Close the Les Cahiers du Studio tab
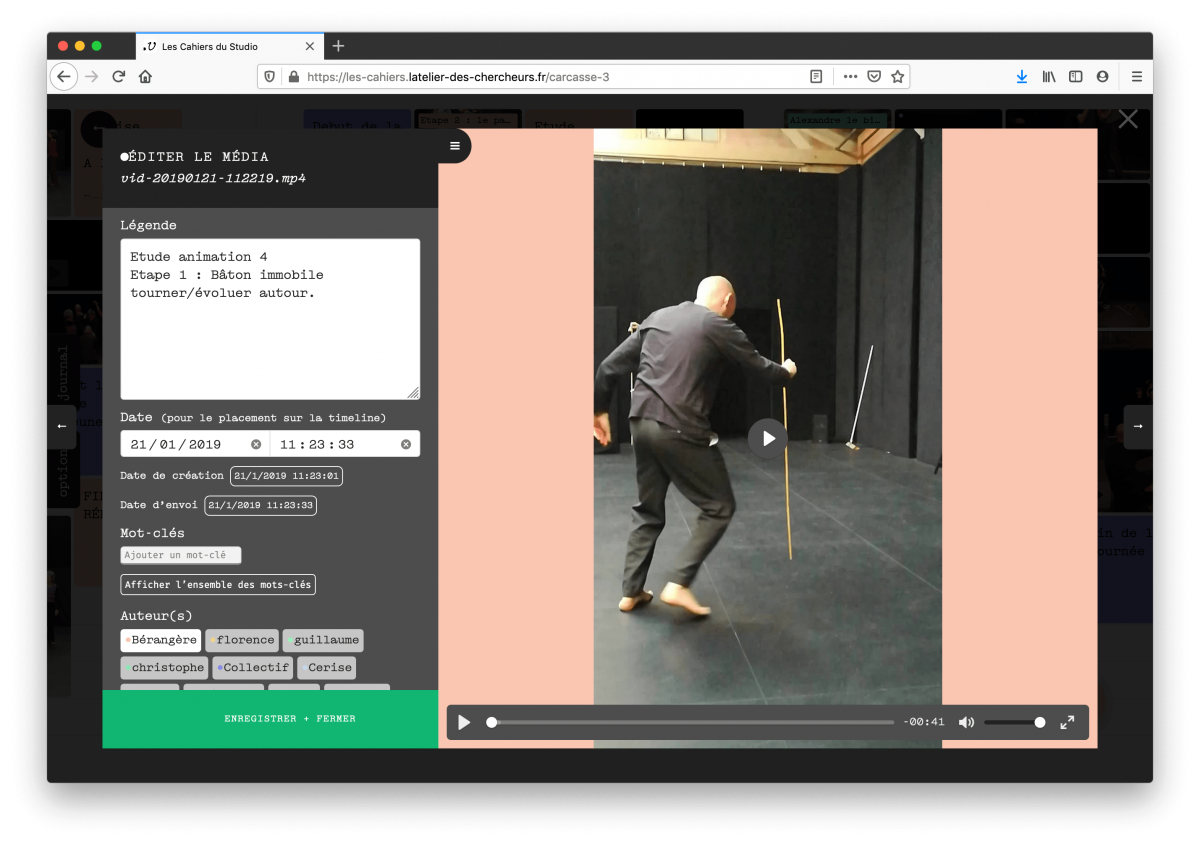The width and height of the screenshot is (1200, 845). pos(310,46)
